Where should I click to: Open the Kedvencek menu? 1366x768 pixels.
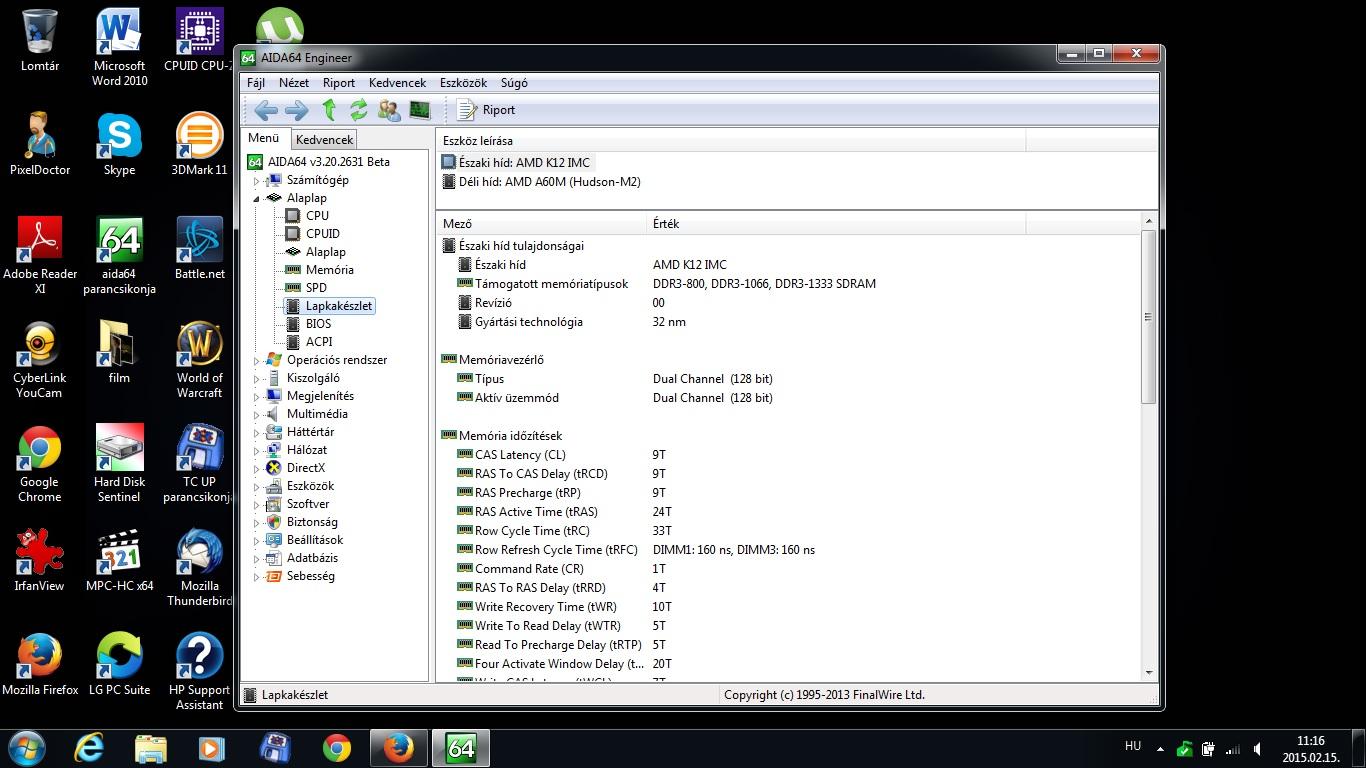tap(397, 83)
